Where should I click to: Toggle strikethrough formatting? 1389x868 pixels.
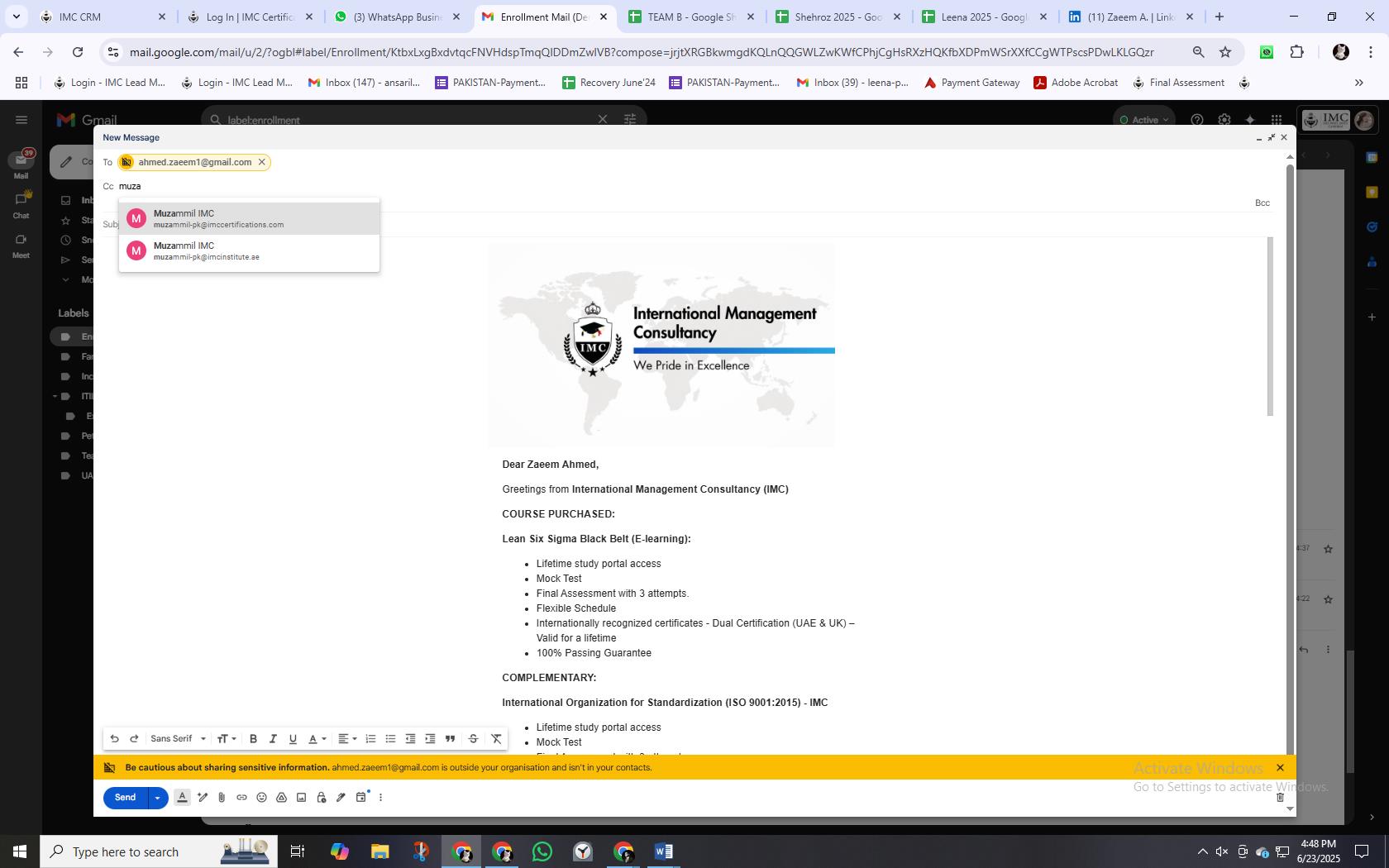click(x=473, y=739)
